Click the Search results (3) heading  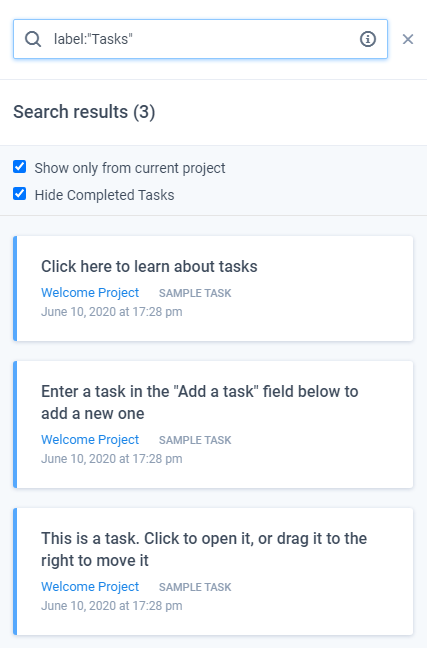84,112
